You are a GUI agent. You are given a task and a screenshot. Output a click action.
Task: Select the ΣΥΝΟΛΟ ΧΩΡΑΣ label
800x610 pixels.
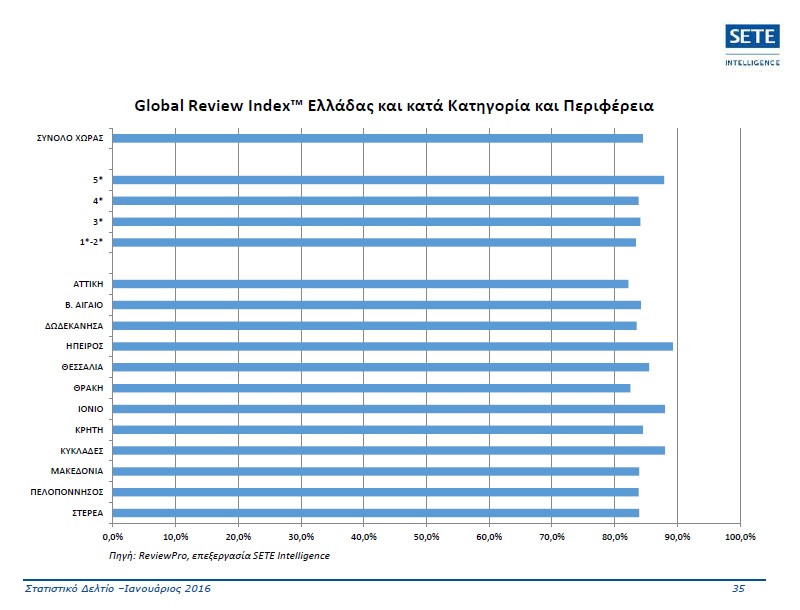(x=70, y=138)
